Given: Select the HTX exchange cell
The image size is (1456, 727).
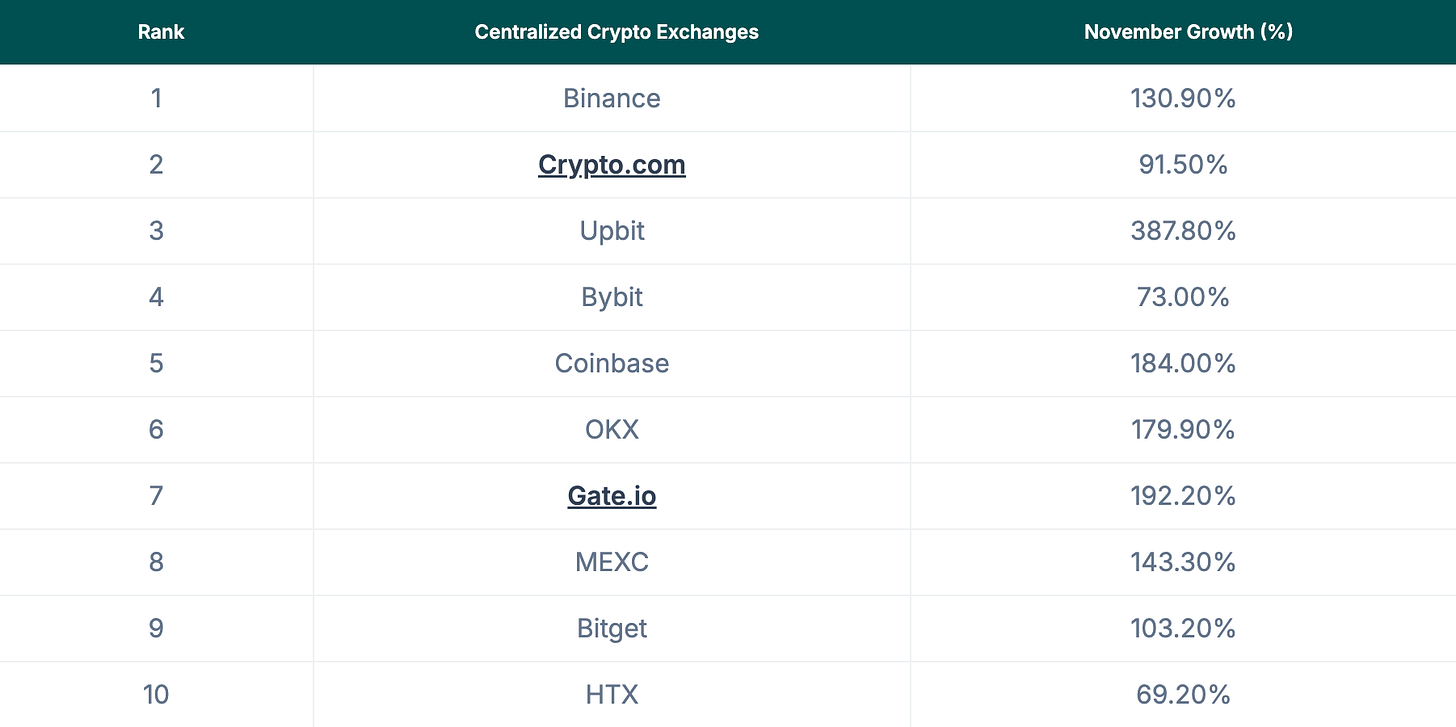Looking at the screenshot, I should (x=611, y=694).
